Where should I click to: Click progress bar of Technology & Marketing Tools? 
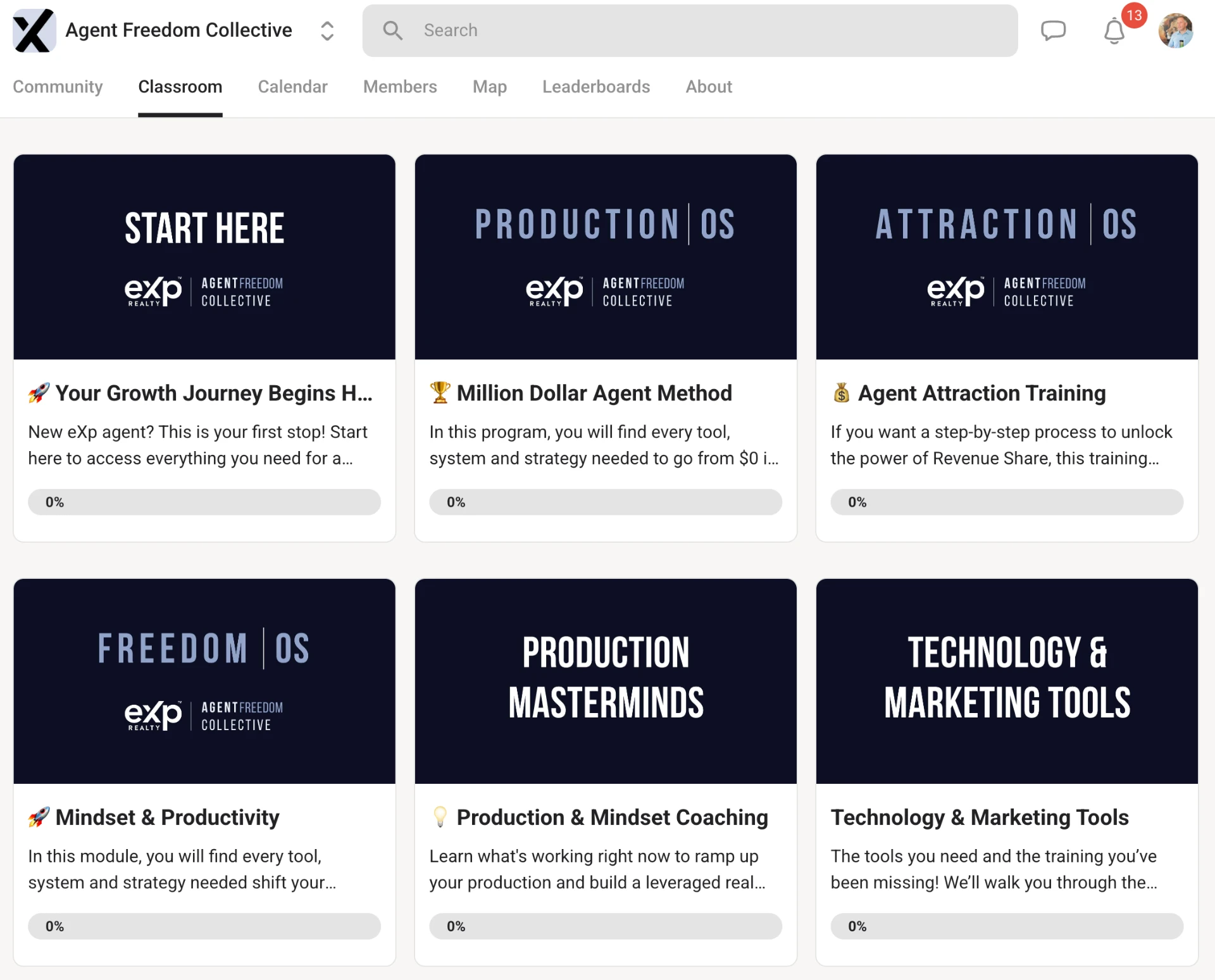[x=1007, y=926]
